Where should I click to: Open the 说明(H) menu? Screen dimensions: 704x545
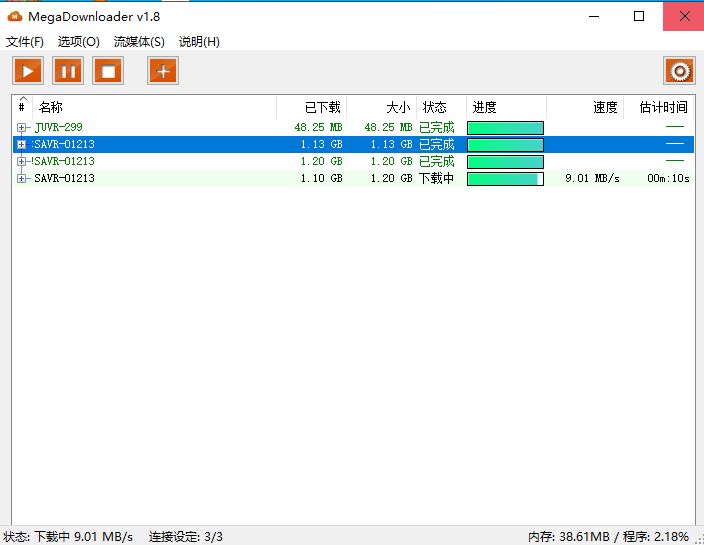199,42
